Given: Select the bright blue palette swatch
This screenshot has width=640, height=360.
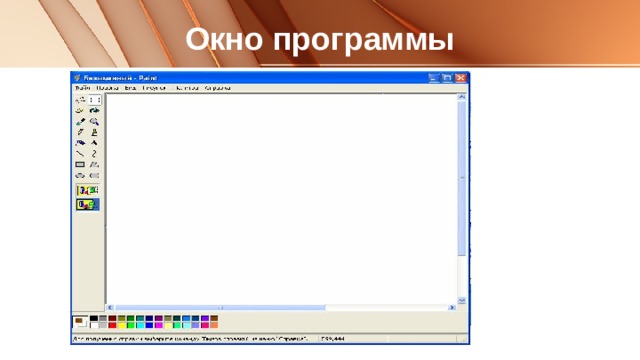Looking at the screenshot, I should (149, 325).
